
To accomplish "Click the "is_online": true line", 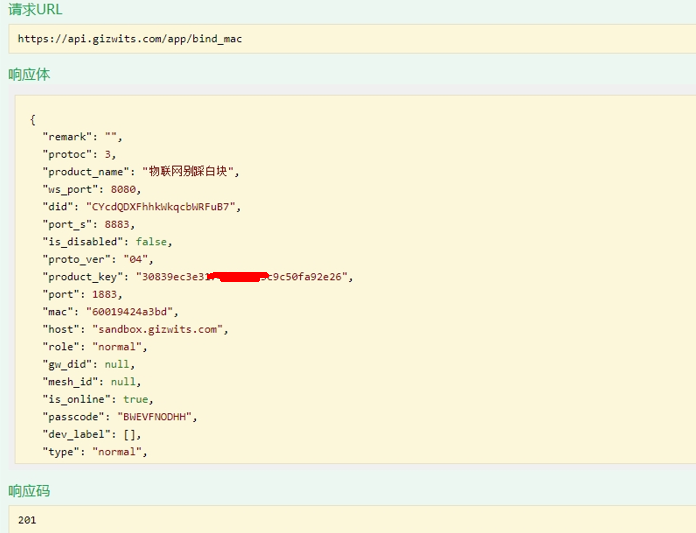I will (98, 399).
